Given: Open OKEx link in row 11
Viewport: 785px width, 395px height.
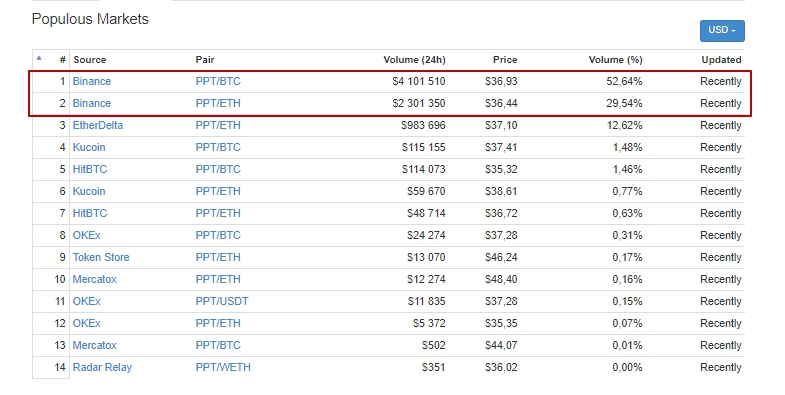Looking at the screenshot, I should click(87, 301).
